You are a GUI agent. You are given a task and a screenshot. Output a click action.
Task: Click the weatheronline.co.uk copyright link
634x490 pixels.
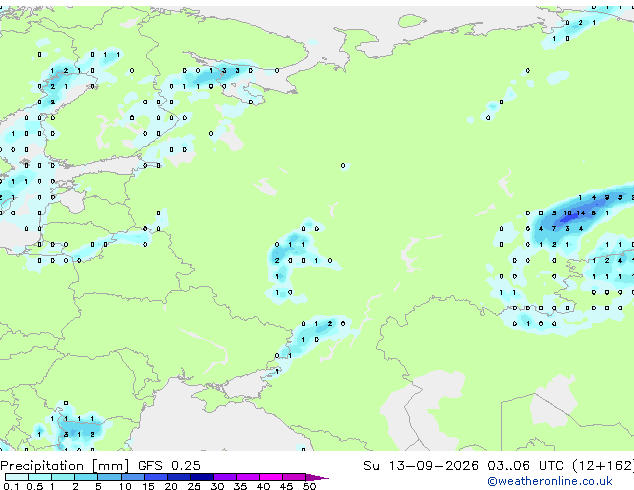550,481
